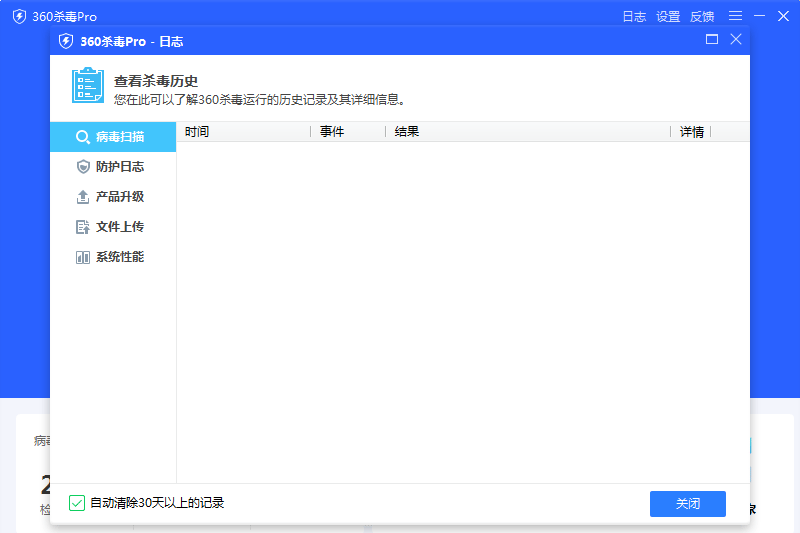This screenshot has height=533, width=800.
Task: Click the 360 shield logo in the dialog title
Action: [x=66, y=41]
